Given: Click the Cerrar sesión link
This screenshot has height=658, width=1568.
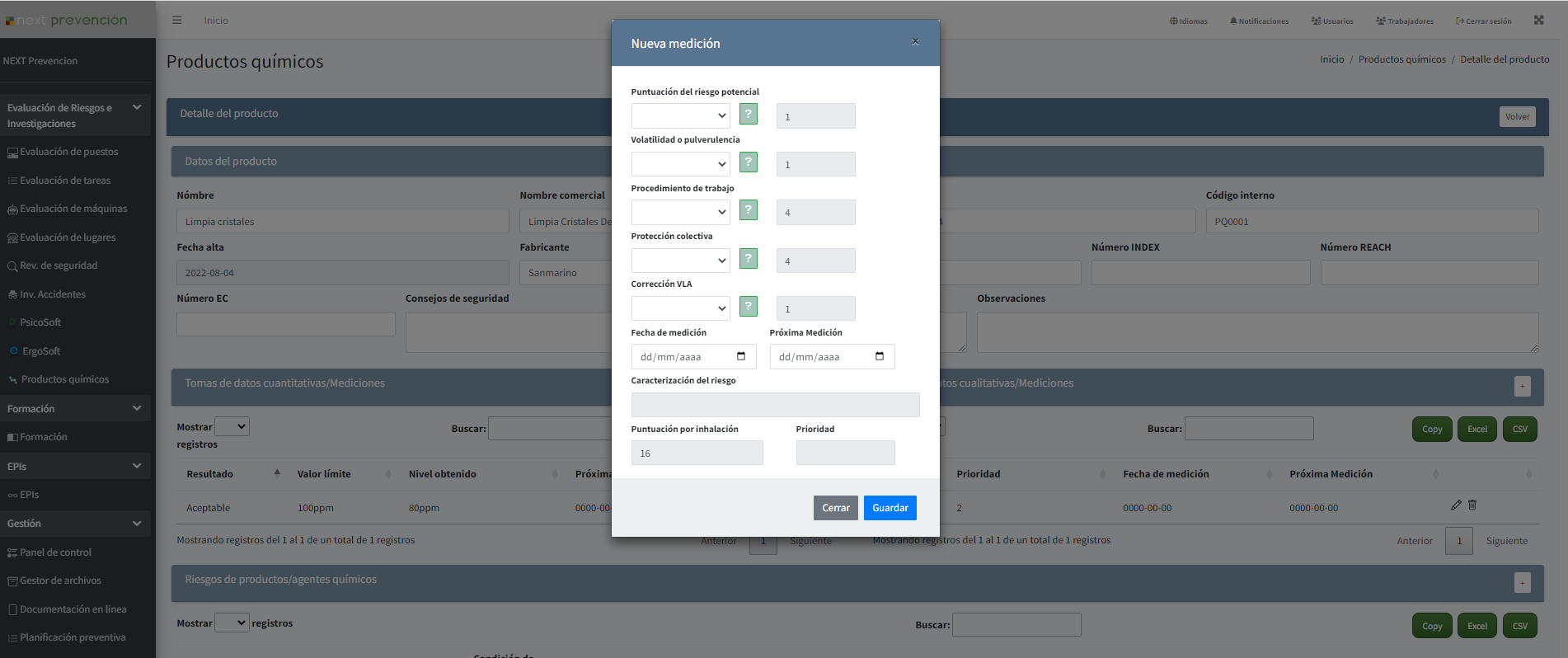Looking at the screenshot, I should click(x=1483, y=21).
